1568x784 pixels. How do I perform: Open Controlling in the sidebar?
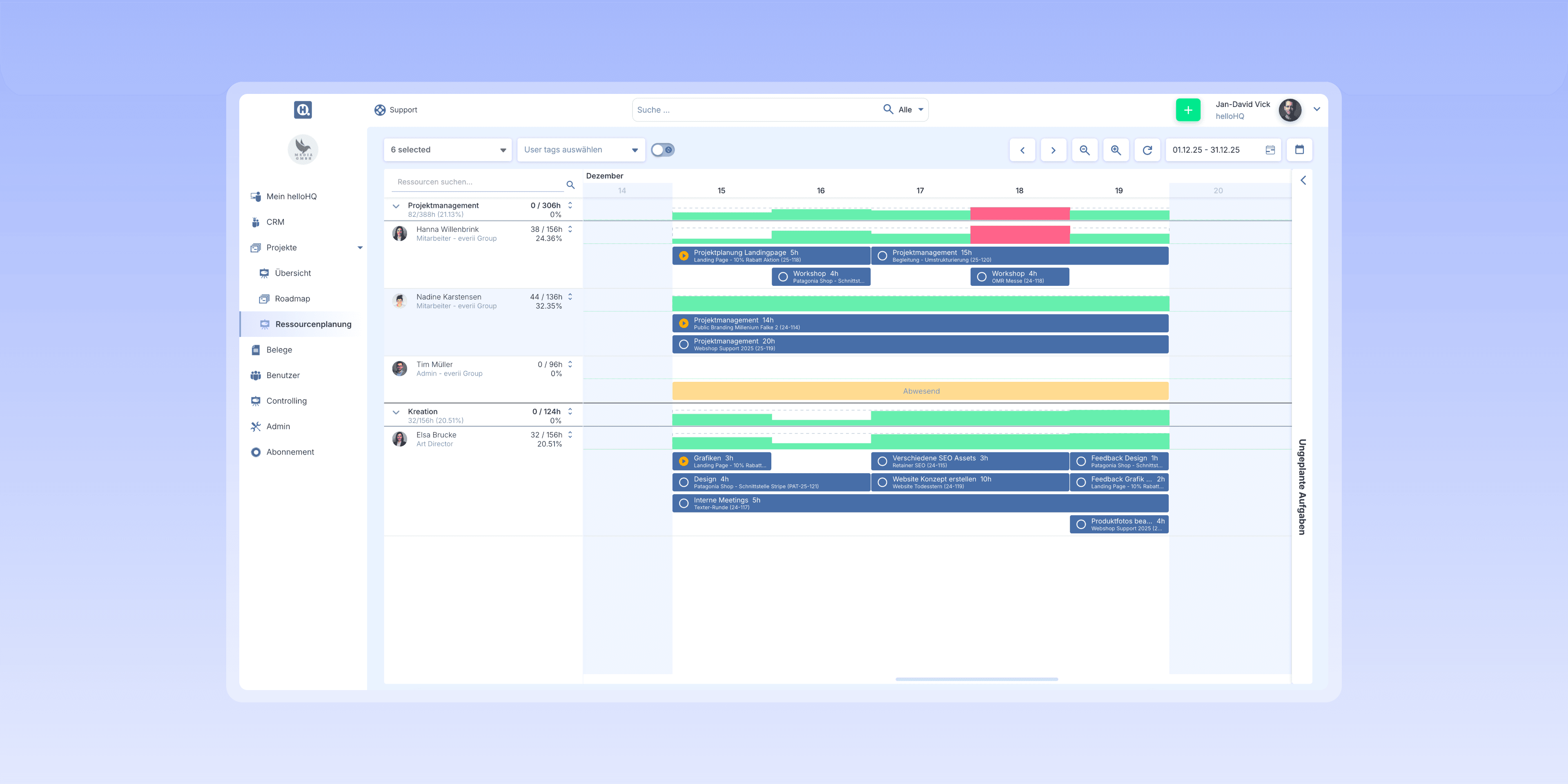click(x=286, y=401)
